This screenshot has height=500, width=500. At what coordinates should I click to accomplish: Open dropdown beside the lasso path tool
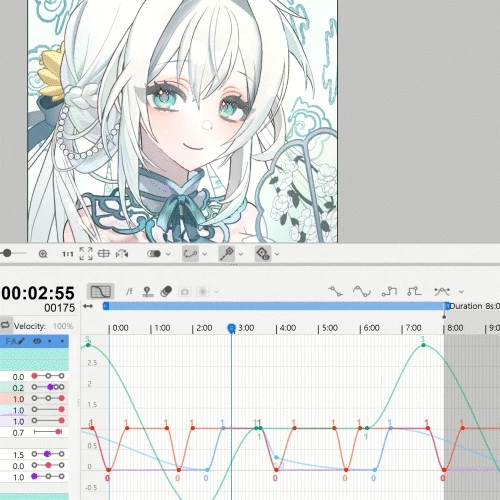click(x=205, y=254)
